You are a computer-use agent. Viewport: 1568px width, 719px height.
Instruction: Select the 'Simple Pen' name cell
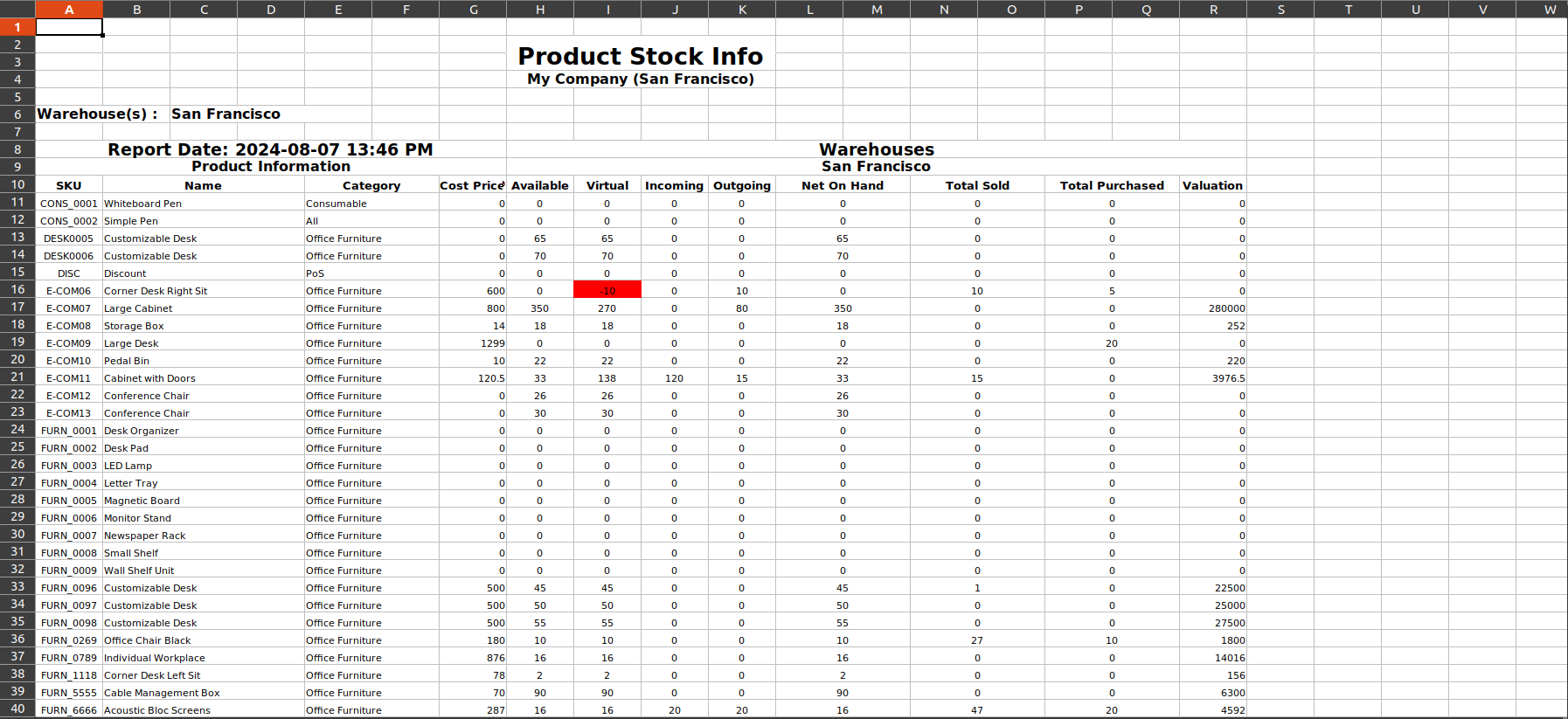click(204, 220)
